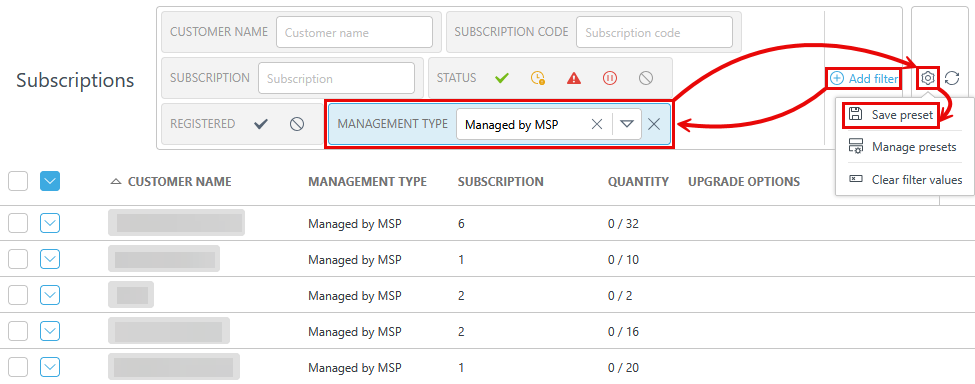Check the row with quantity 0 / 32
The height and width of the screenshot is (384, 975).
18,223
